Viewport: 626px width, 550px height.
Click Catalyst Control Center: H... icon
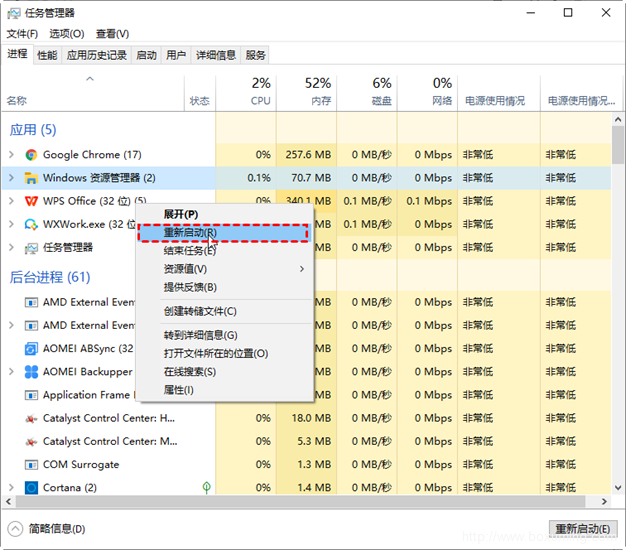click(31, 419)
